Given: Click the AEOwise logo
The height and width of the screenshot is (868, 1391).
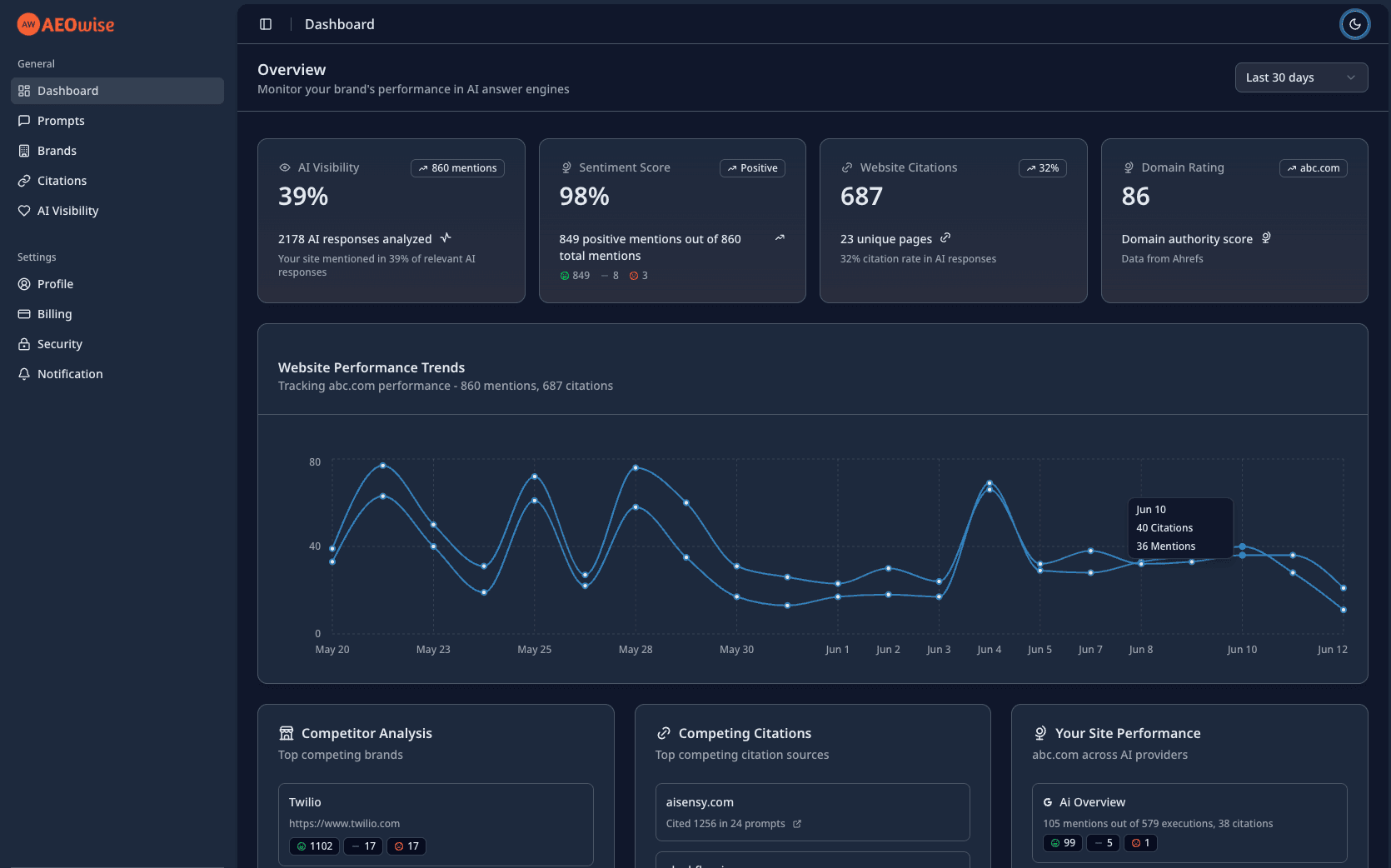Looking at the screenshot, I should 66,25.
